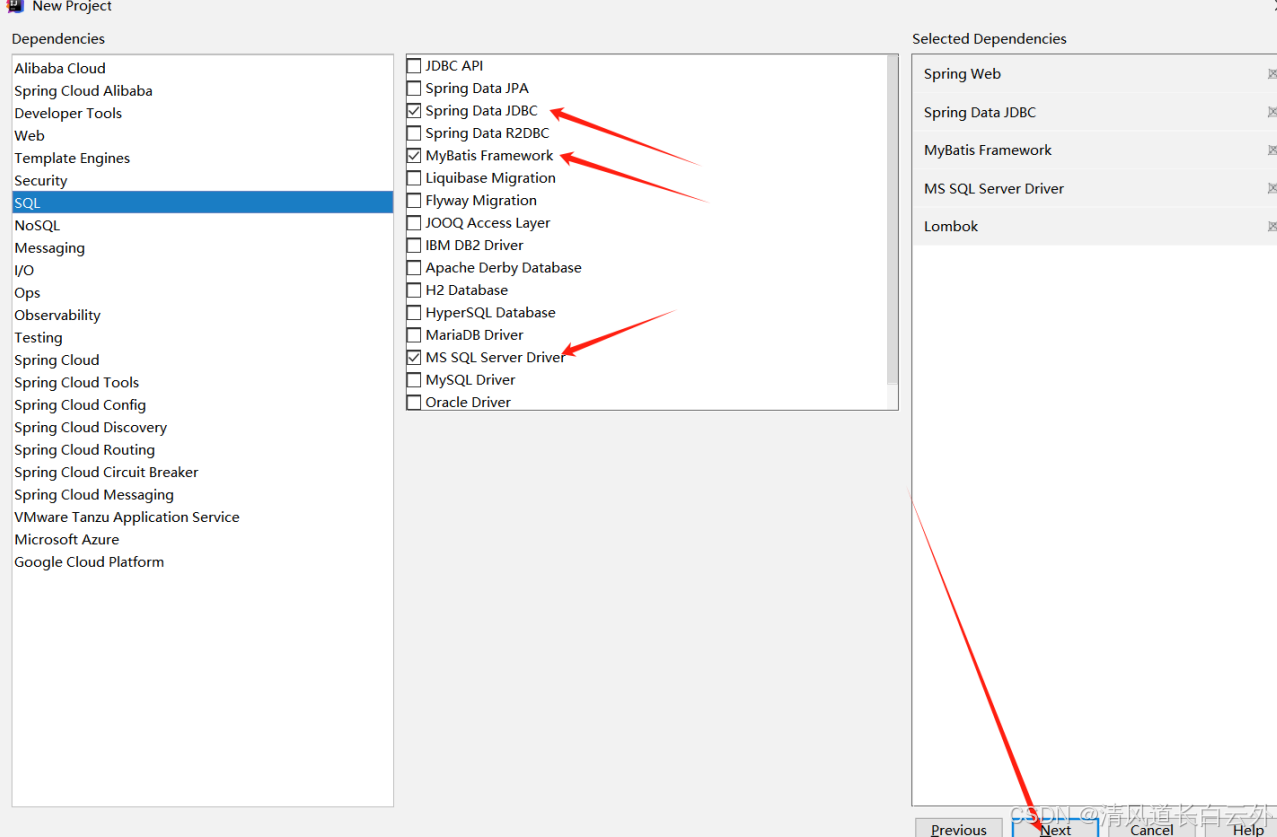This screenshot has height=837, width=1277.
Task: Enable the Spring Data JPA checkbox
Action: click(414, 88)
